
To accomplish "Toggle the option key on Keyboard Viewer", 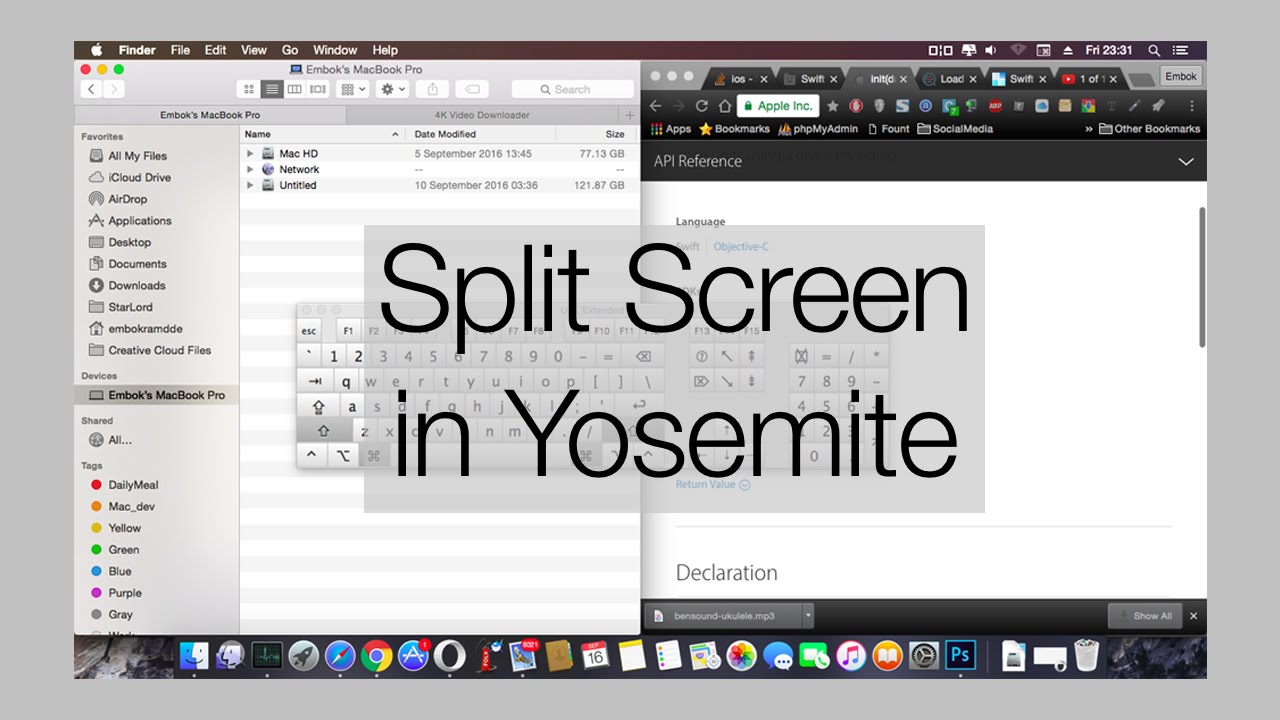I will coord(343,455).
